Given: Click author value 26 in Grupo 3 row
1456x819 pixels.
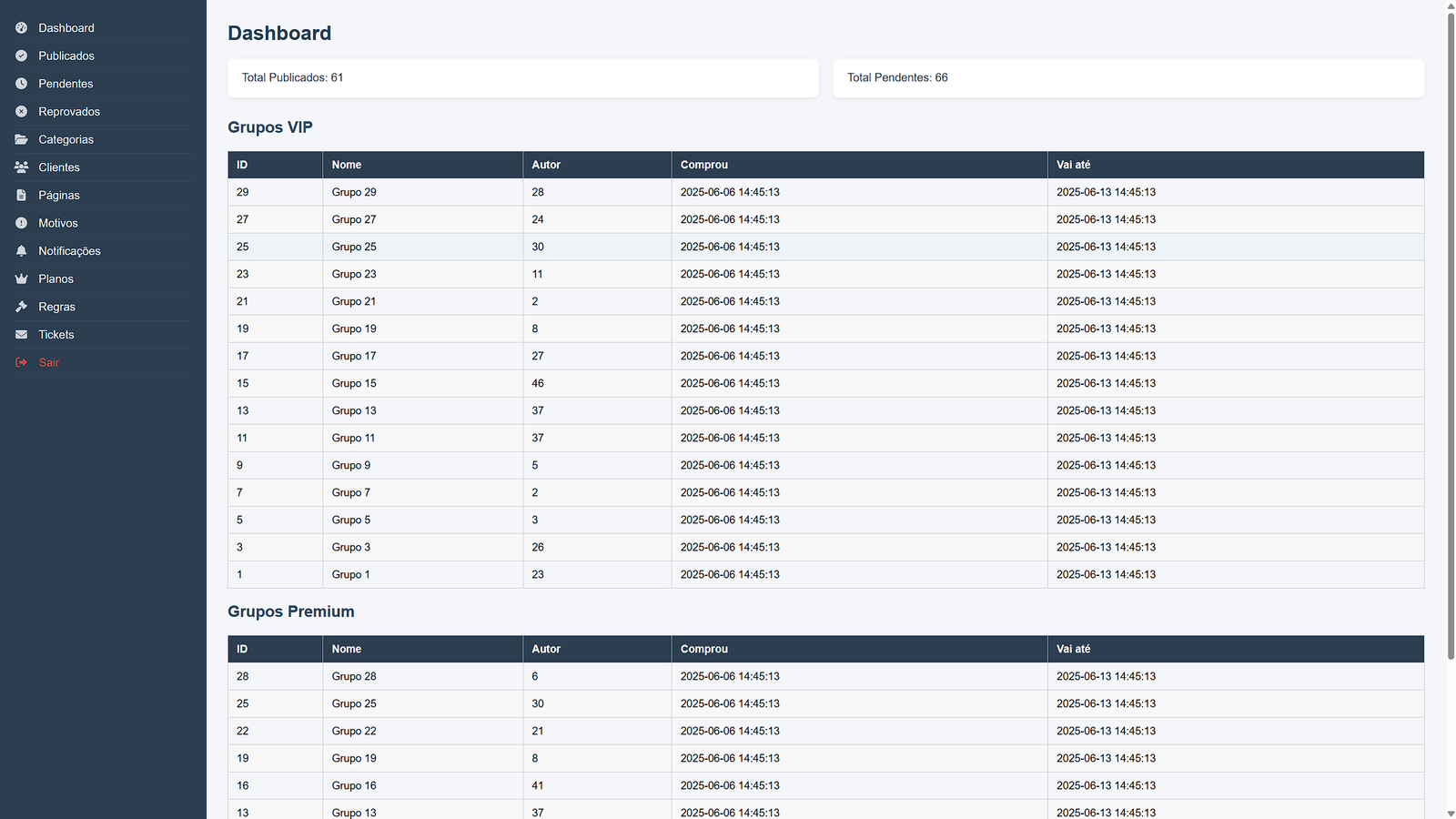Looking at the screenshot, I should (538, 547).
